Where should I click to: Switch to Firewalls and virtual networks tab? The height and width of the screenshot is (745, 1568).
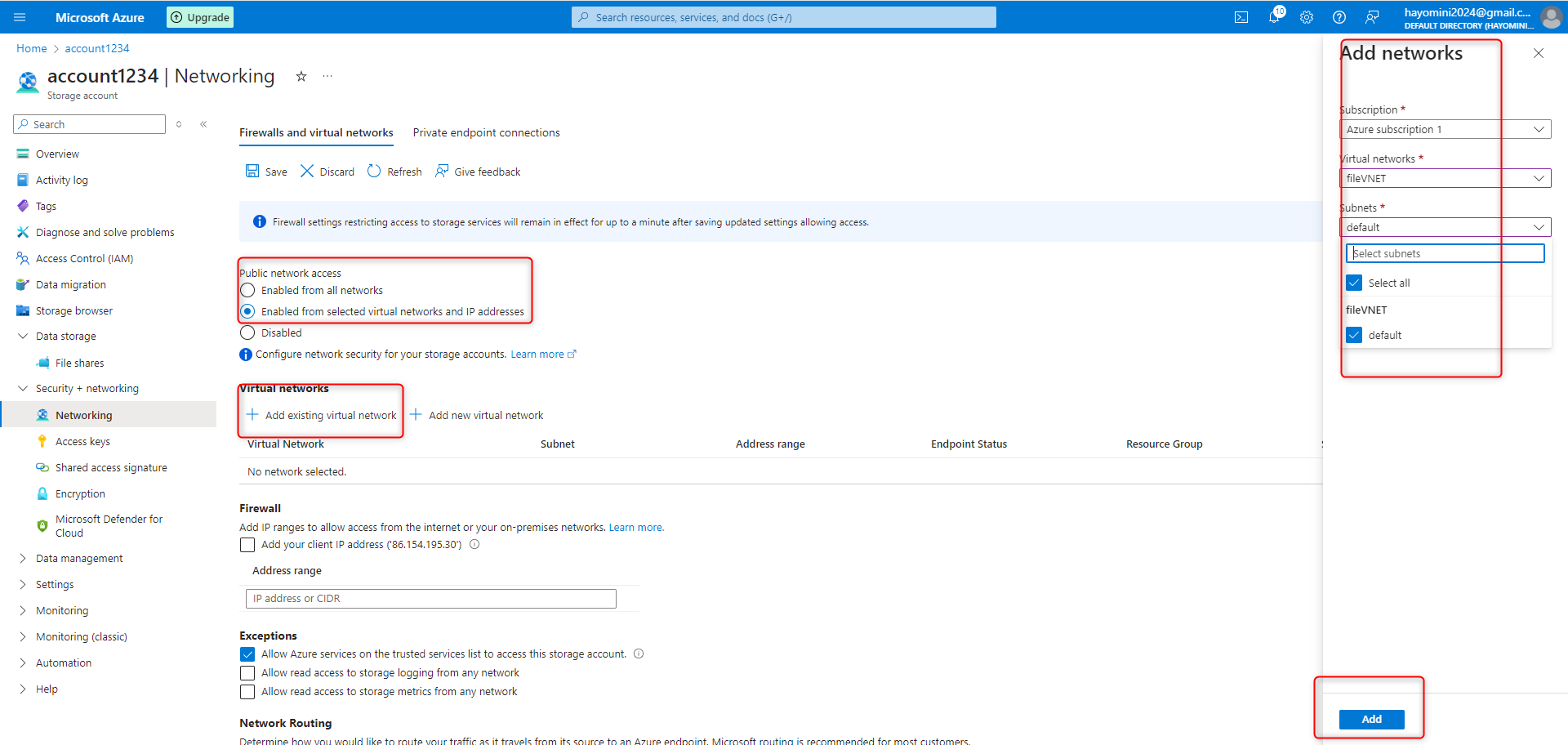[x=316, y=132]
